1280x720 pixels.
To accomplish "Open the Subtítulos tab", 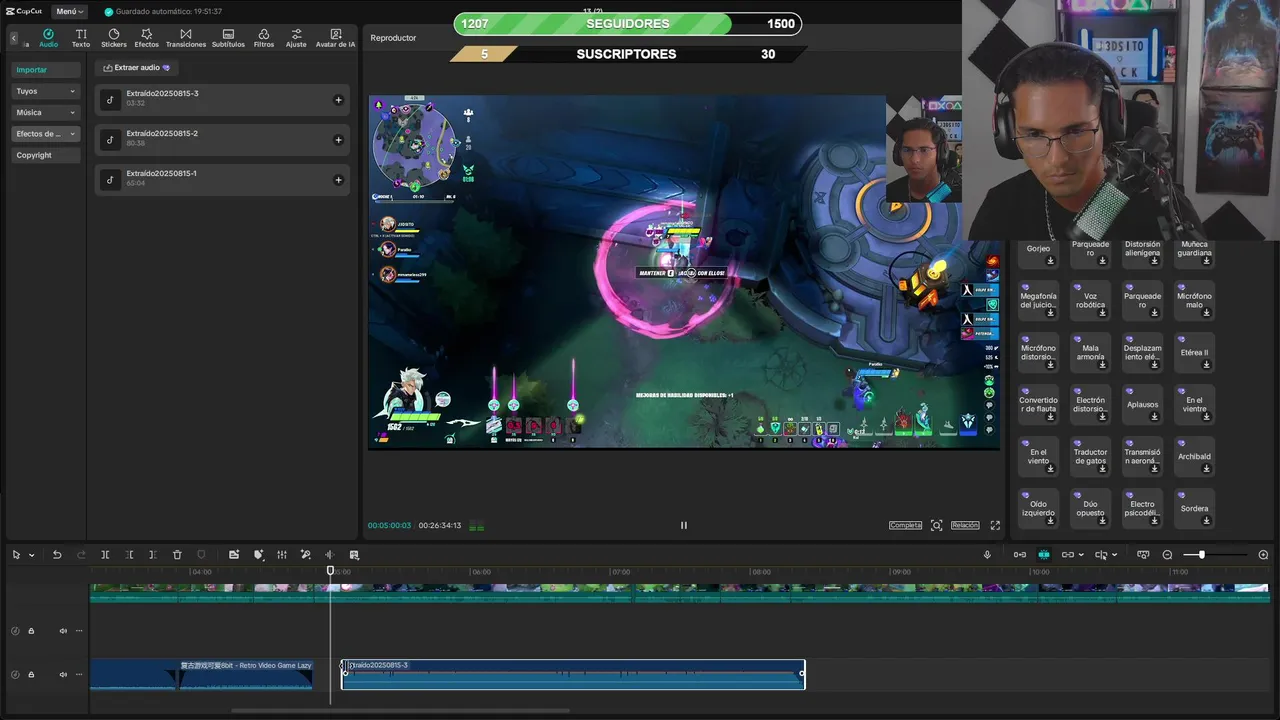I will pyautogui.click(x=228, y=38).
